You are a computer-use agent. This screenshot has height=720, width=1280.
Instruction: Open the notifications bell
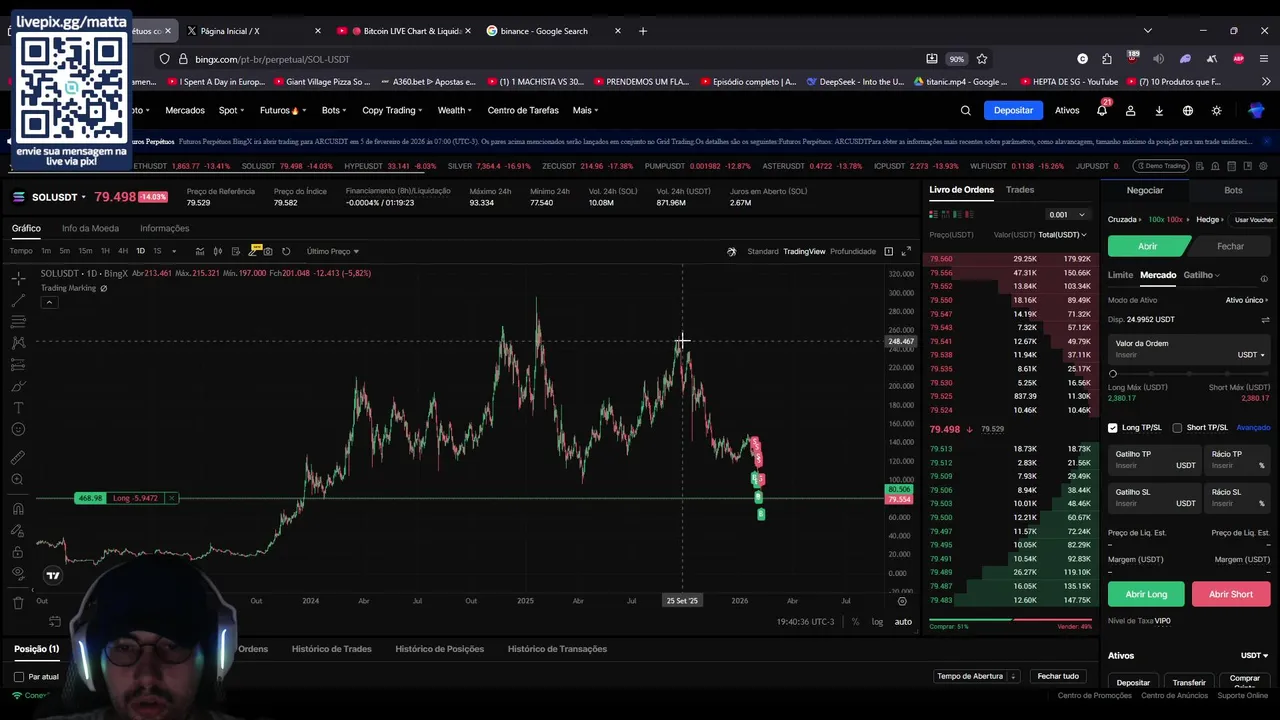point(1101,110)
